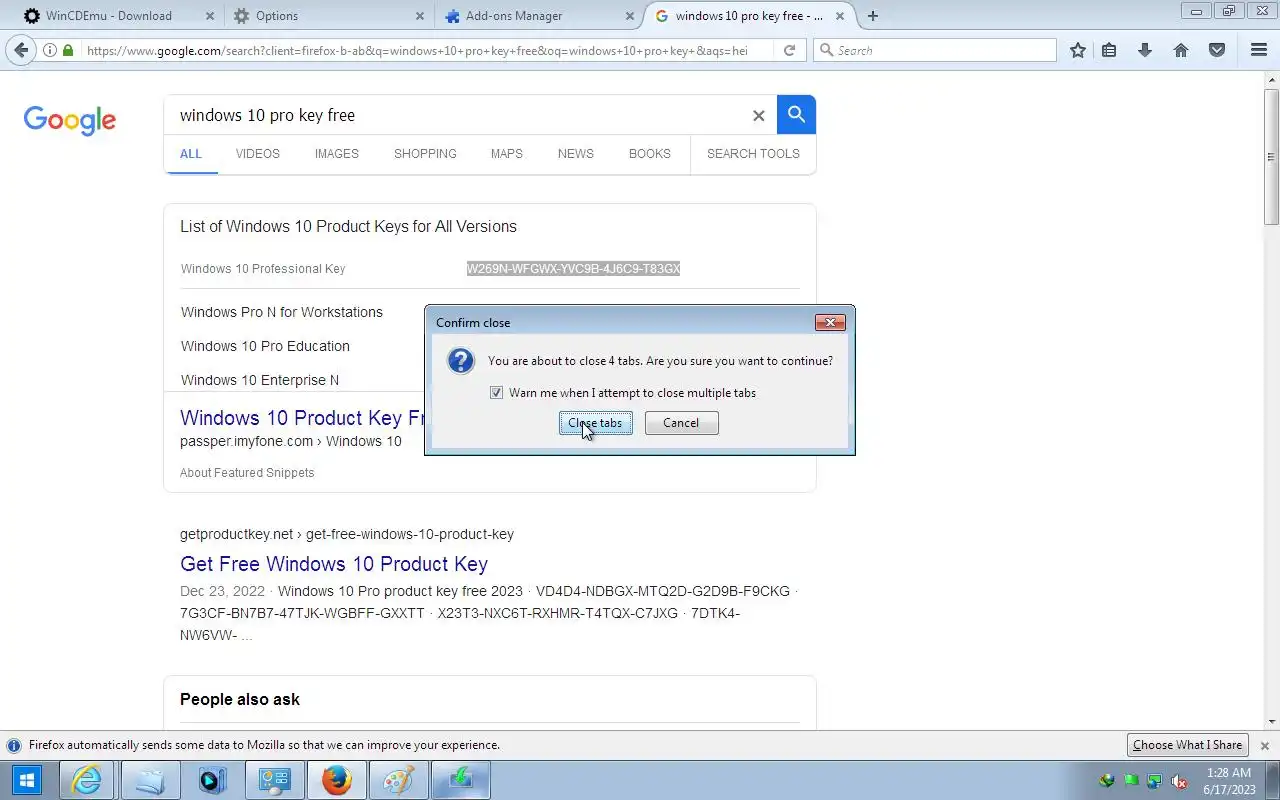Select the NEWS search filter
Viewport: 1280px width, 800px height.
pyautogui.click(x=576, y=154)
